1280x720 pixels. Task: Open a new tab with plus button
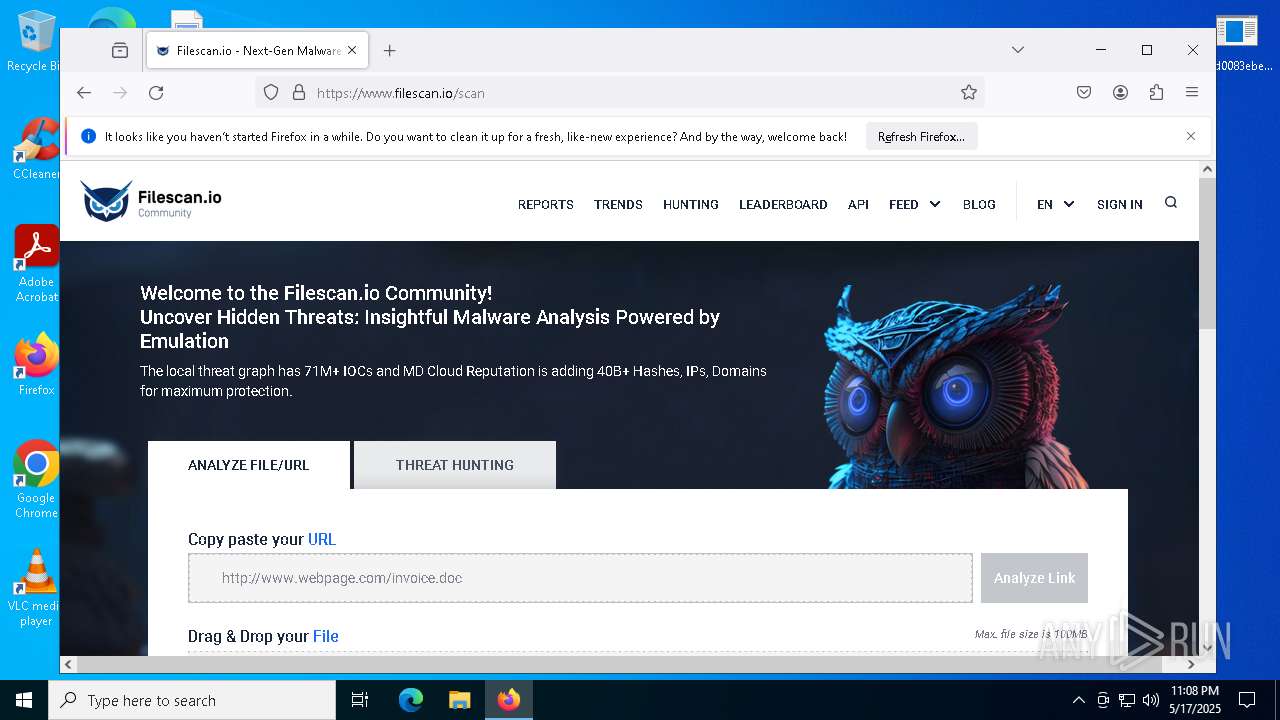(390, 50)
